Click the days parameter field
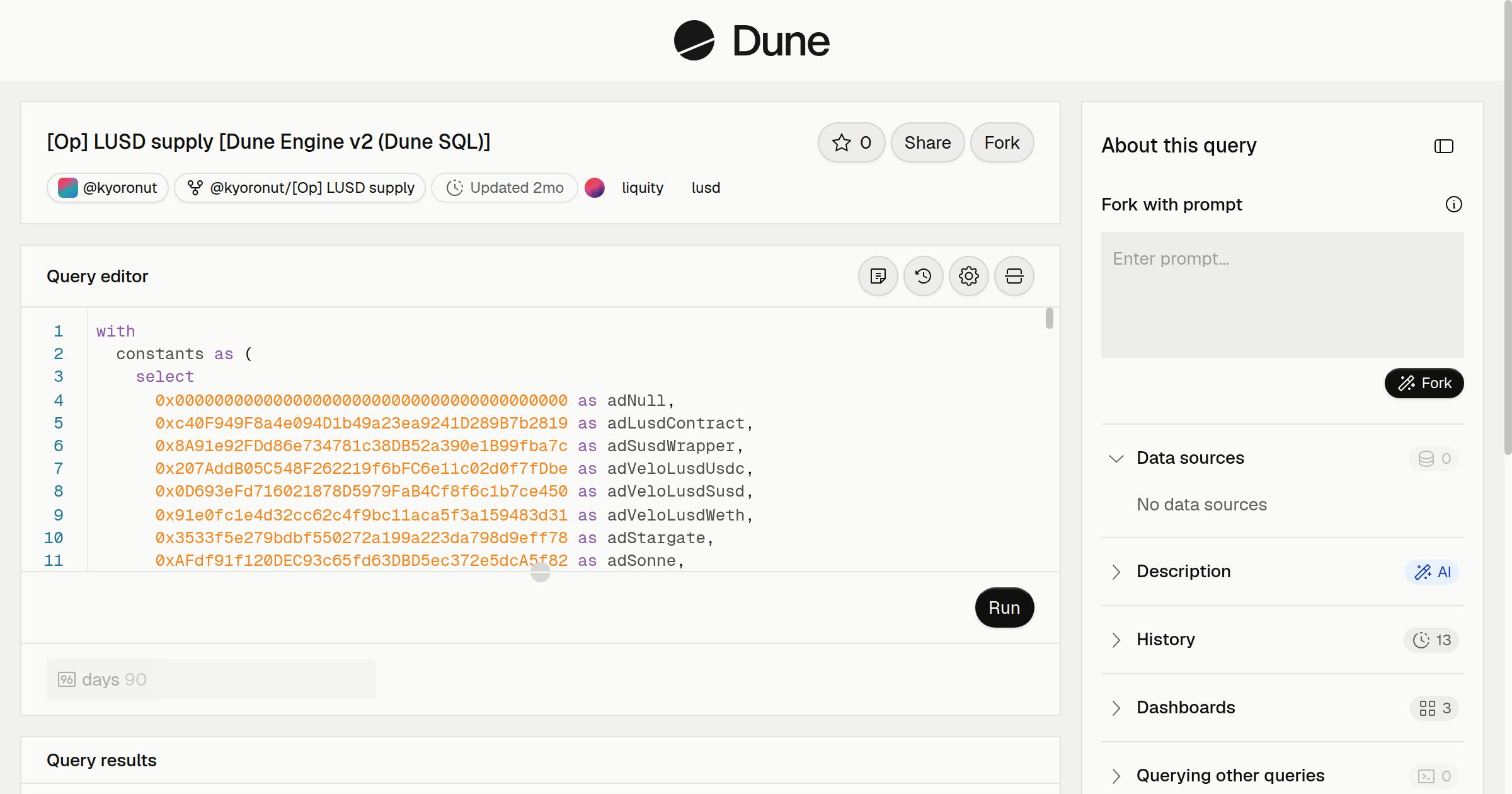Screen dimensions: 1512x794 [x=210, y=679]
